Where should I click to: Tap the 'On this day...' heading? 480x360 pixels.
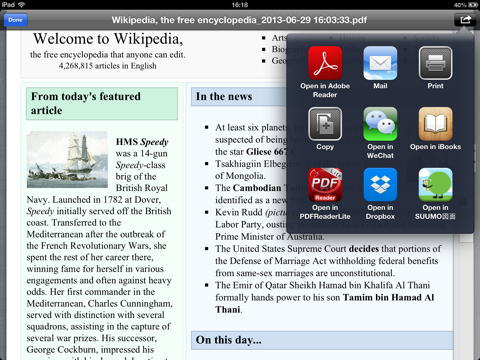(x=229, y=340)
